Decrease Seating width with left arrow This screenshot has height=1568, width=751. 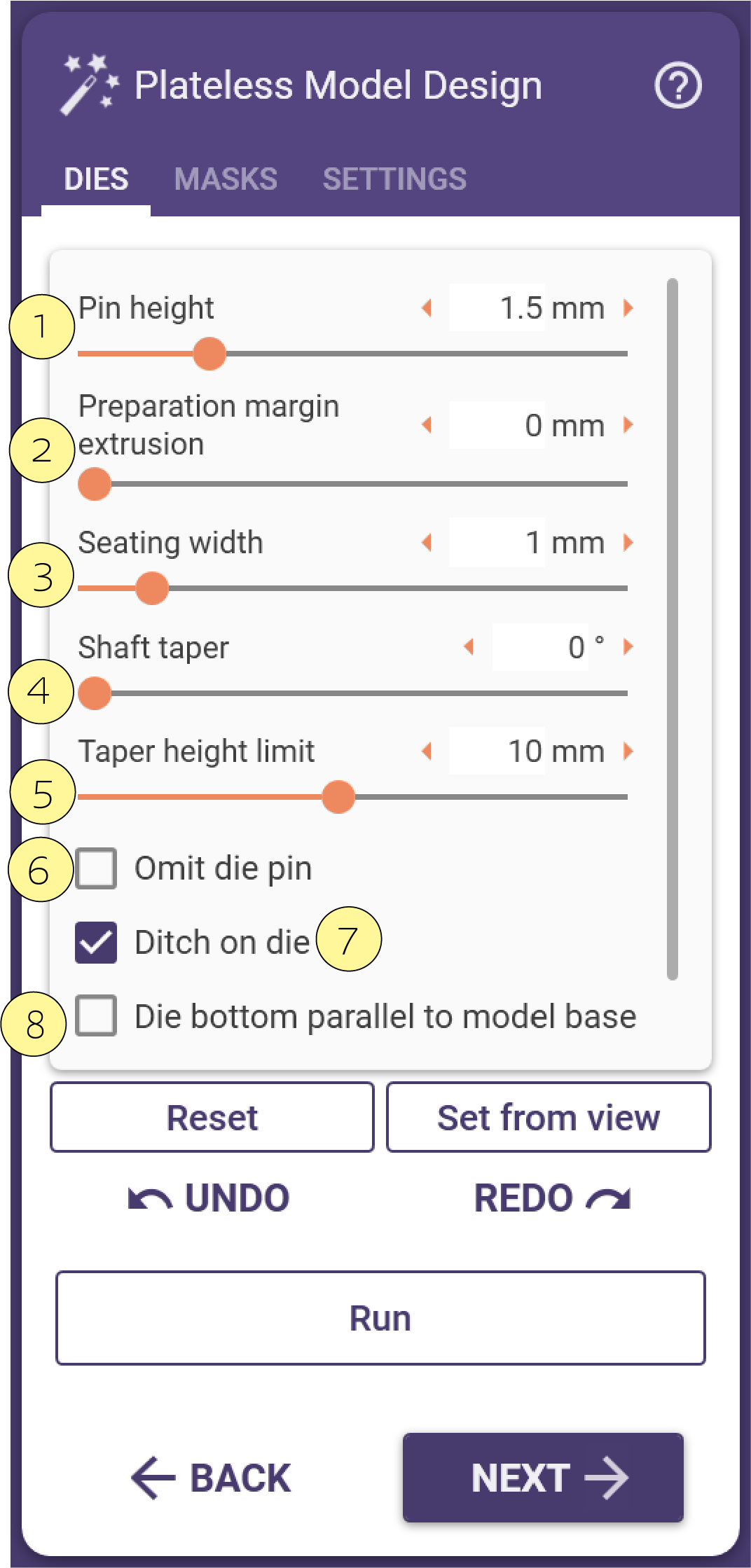pos(427,542)
